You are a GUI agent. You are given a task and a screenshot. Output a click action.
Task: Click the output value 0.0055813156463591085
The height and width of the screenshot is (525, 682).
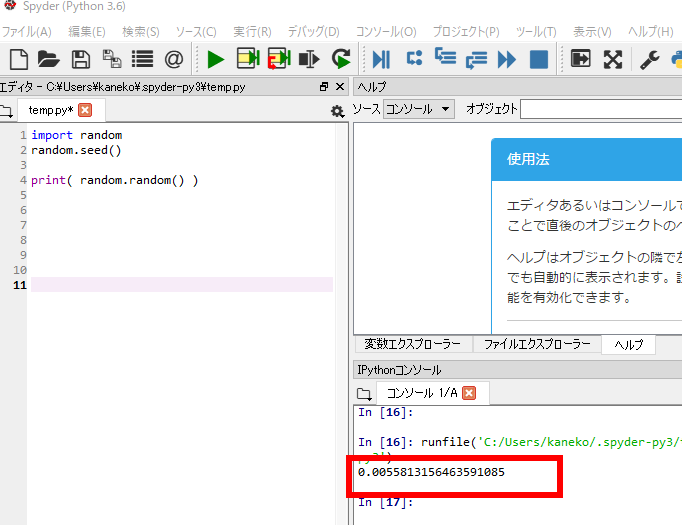tap(431, 472)
